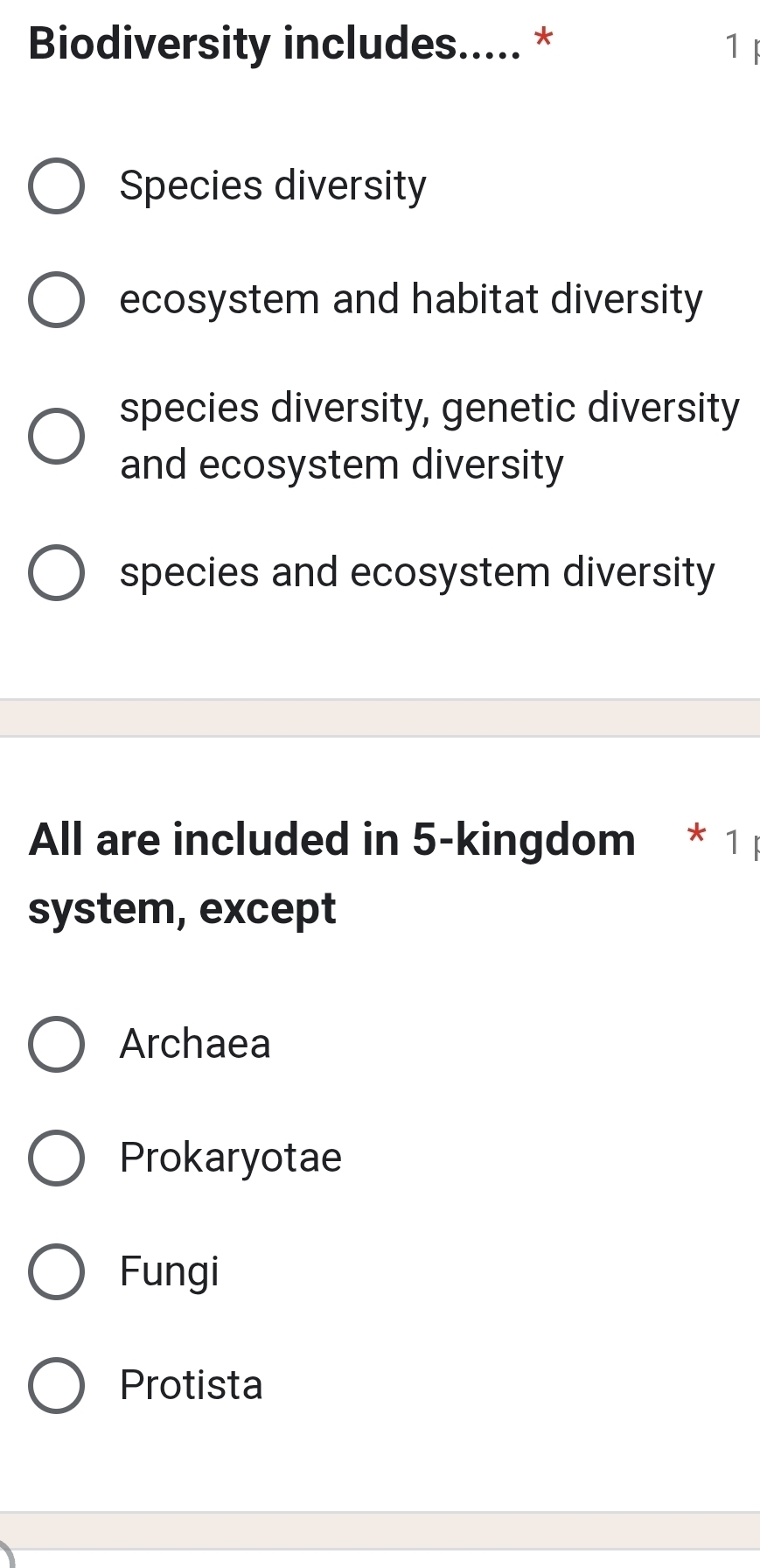
Task: Click the "Biodiversity includes....." question title
Action: pyautogui.click(x=275, y=44)
